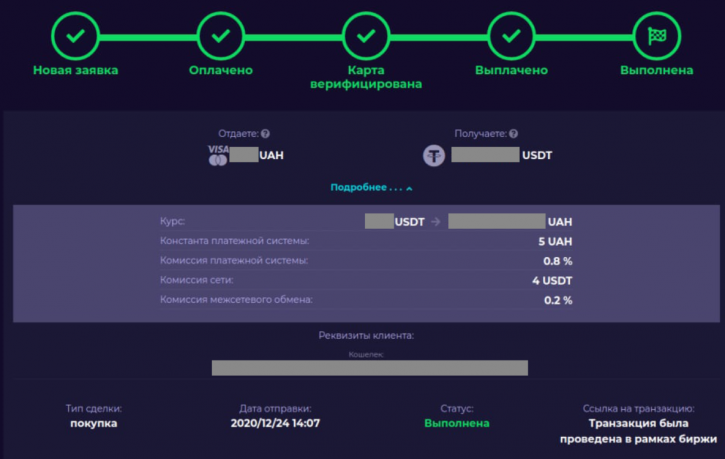725x459 pixels.
Task: Click the green Выполнена status text
Action: point(457,423)
